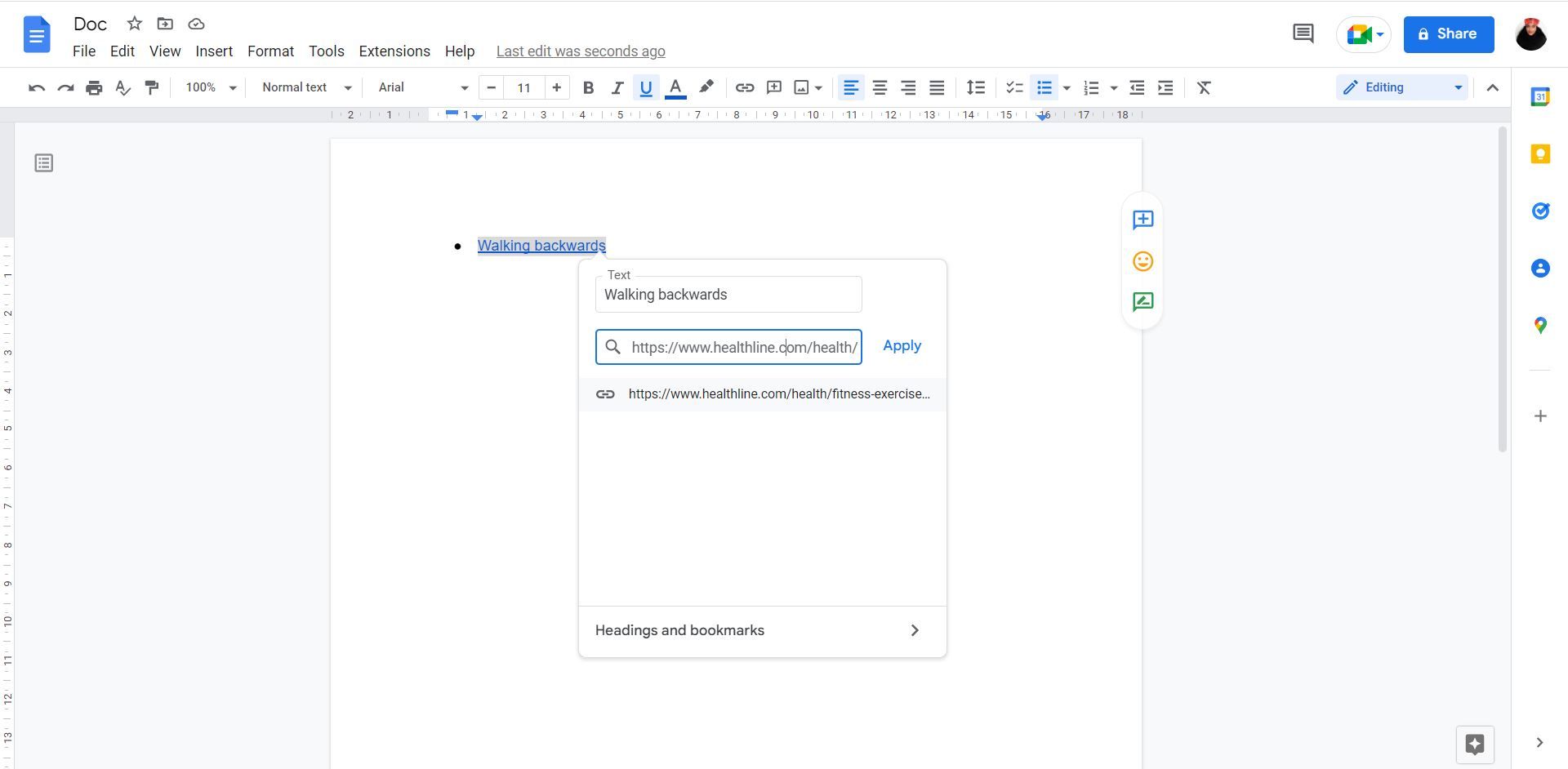This screenshot has width=1568, height=769.
Task: Open the text color picker
Action: point(675,87)
